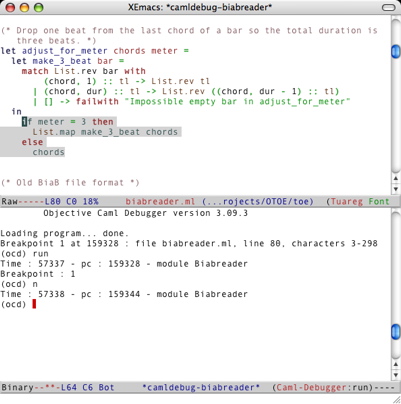Click the upper pane scroll down arrow
The width and height of the screenshot is (401, 404).
click(x=396, y=189)
